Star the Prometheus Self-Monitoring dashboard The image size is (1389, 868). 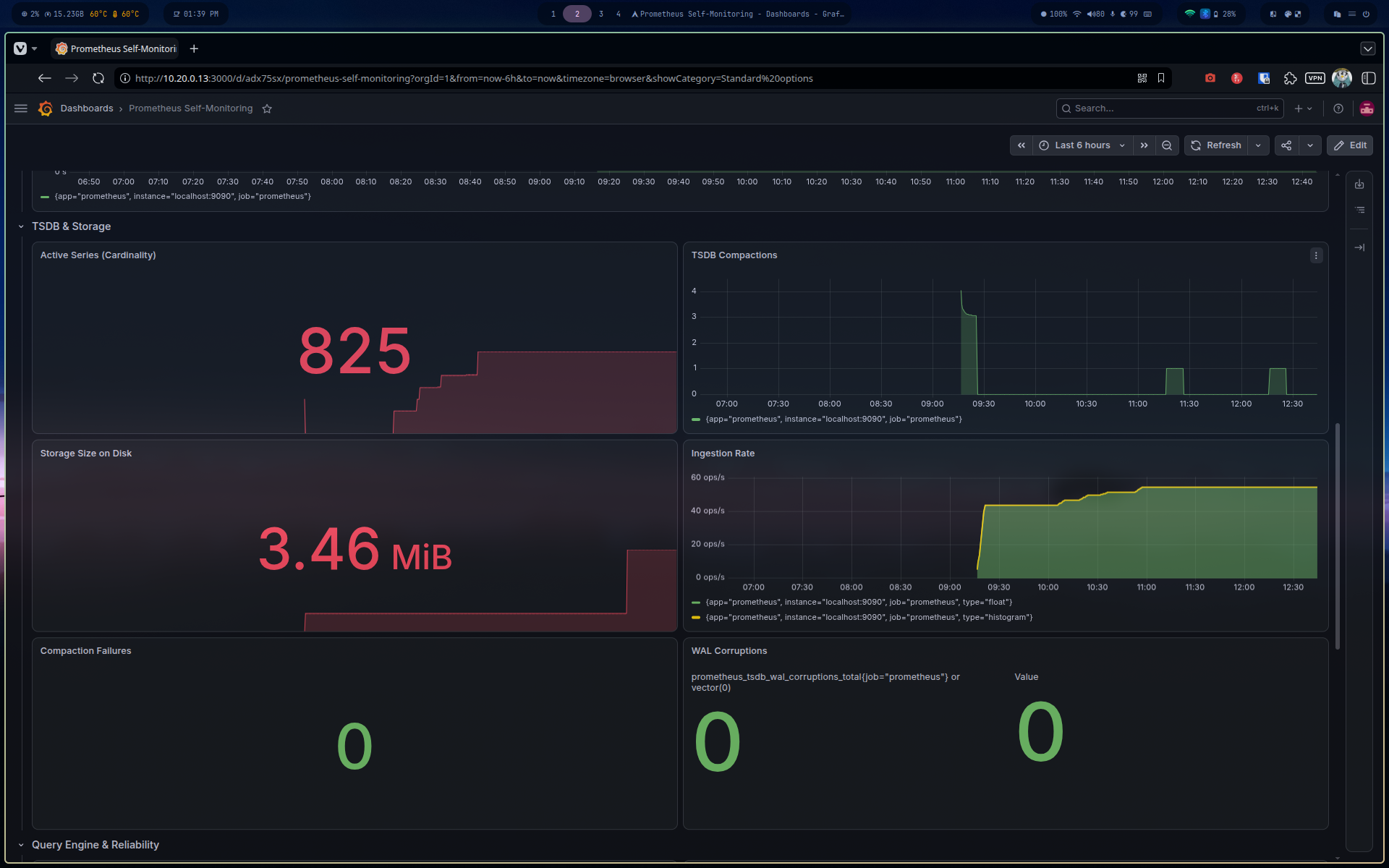pyautogui.click(x=267, y=109)
